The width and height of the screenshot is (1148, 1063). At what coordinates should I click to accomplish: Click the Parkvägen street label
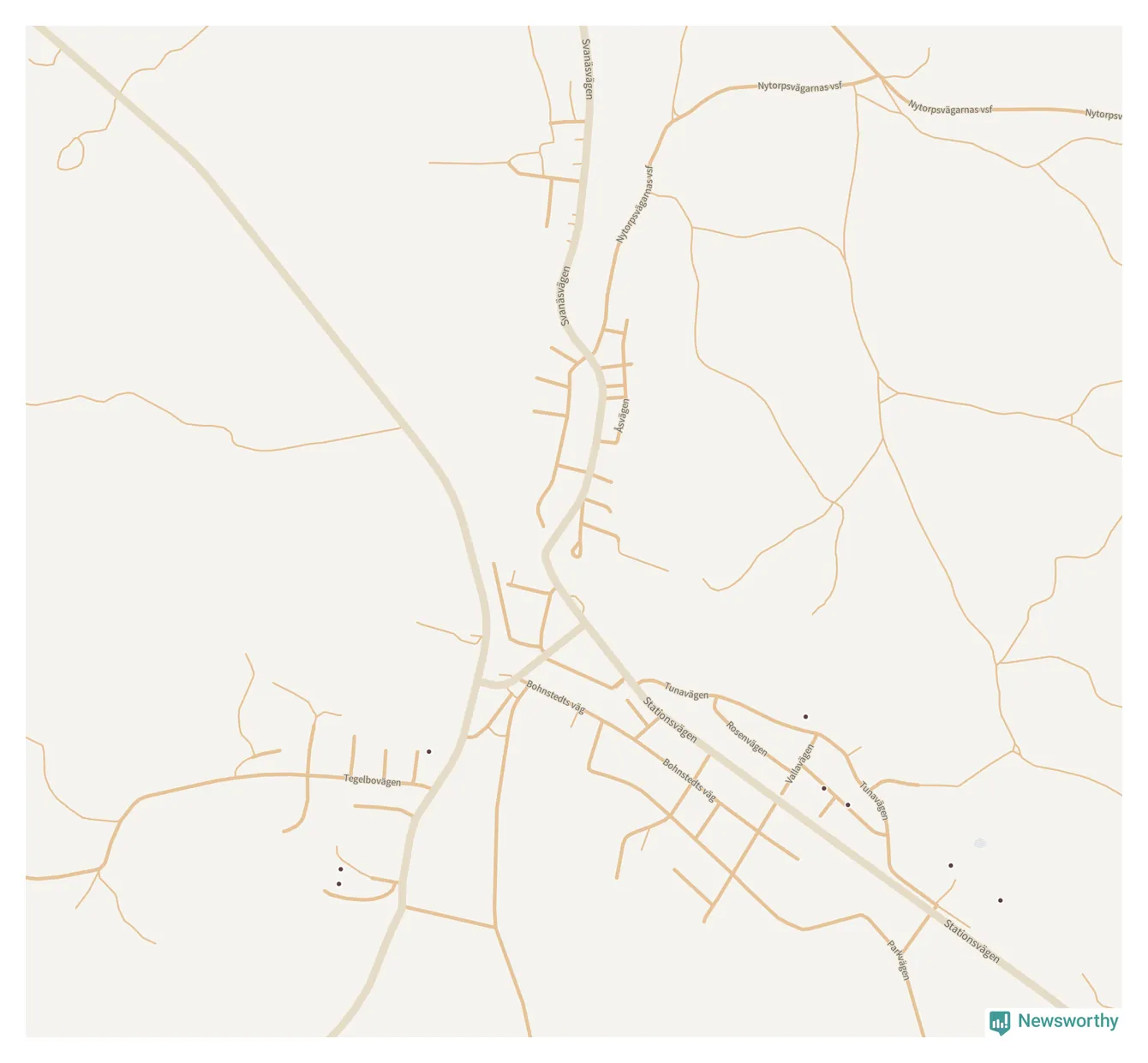pos(899,960)
